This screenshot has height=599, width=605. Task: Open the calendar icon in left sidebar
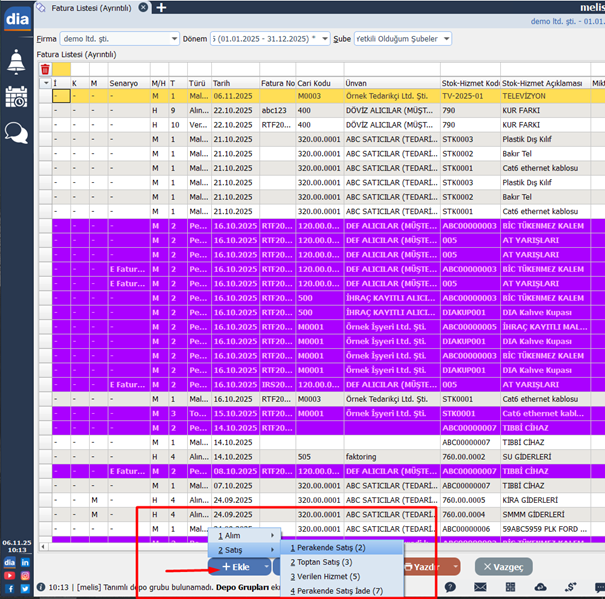pos(16,97)
